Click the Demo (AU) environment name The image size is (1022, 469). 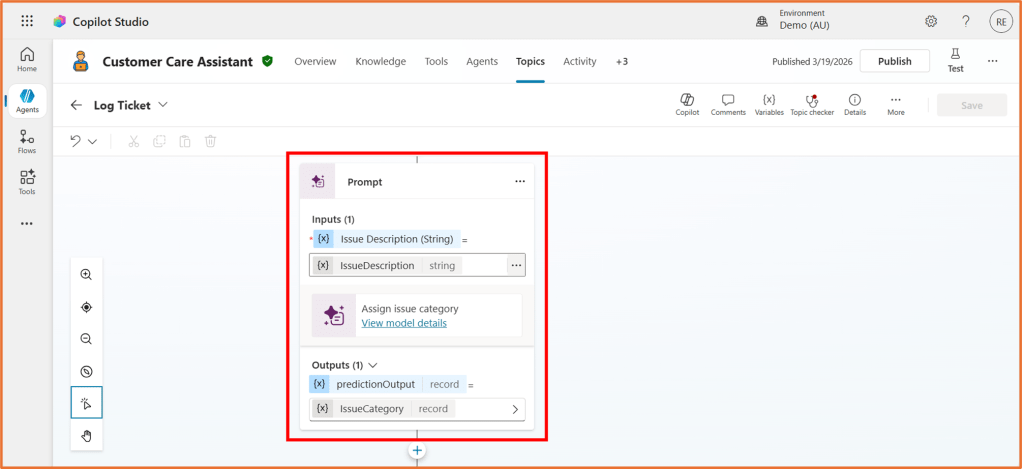click(804, 25)
